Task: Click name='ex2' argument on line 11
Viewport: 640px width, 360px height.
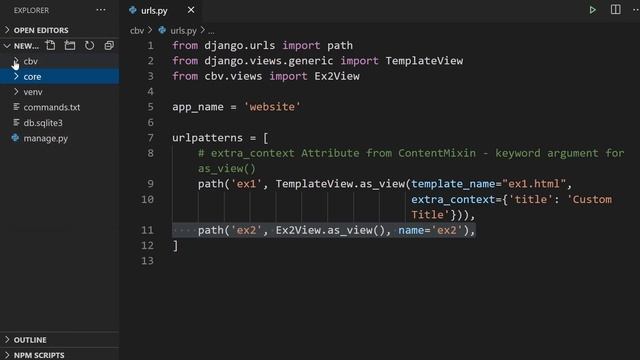Action: 430,230
